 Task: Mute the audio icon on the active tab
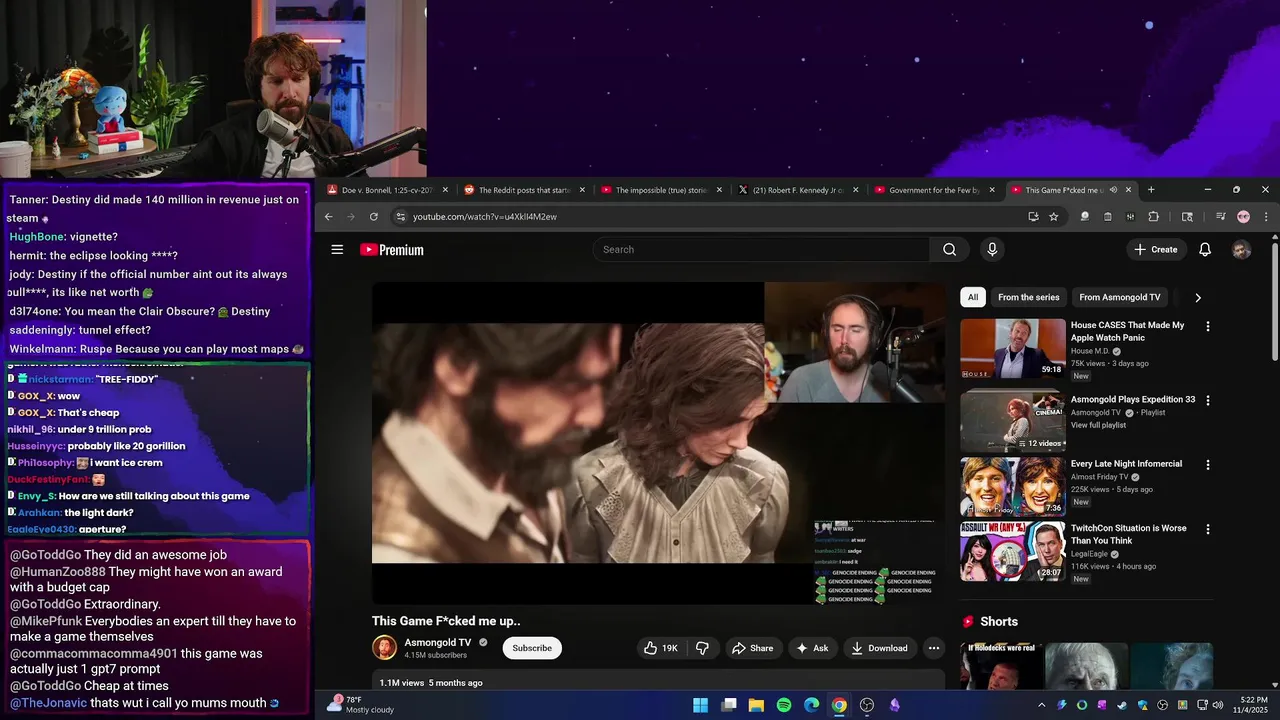(x=1113, y=190)
